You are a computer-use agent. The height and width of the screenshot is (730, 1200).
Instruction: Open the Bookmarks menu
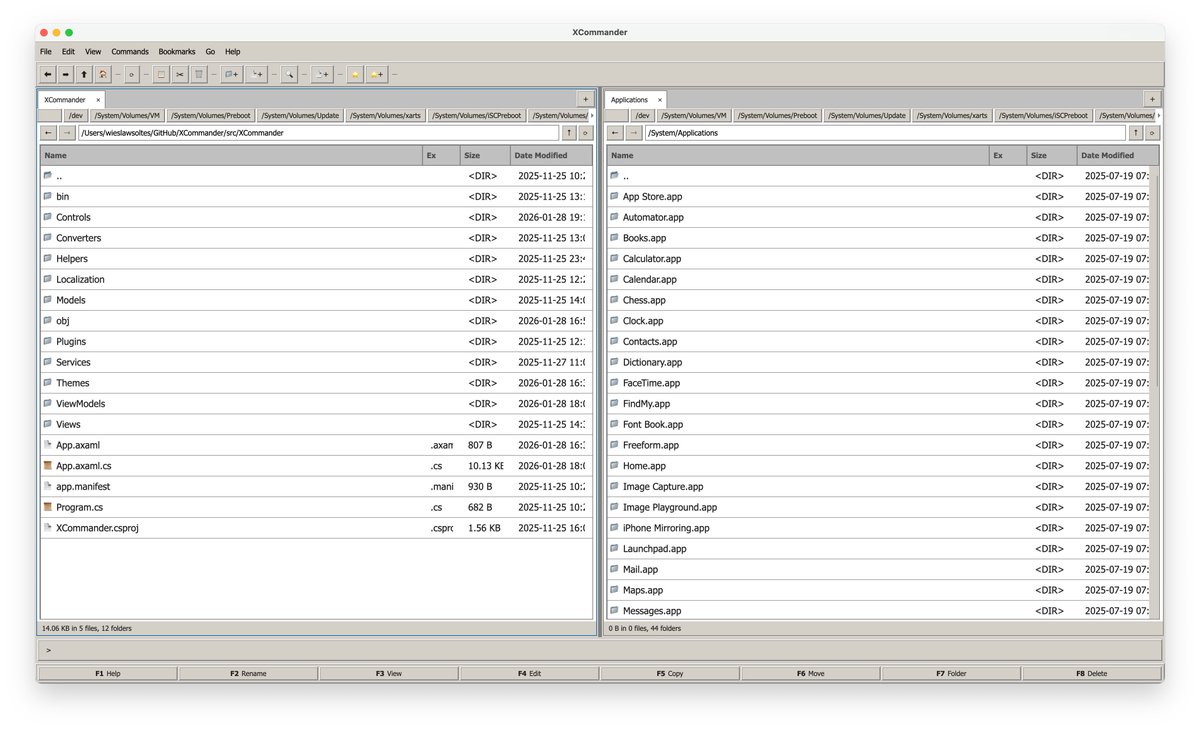coord(177,51)
